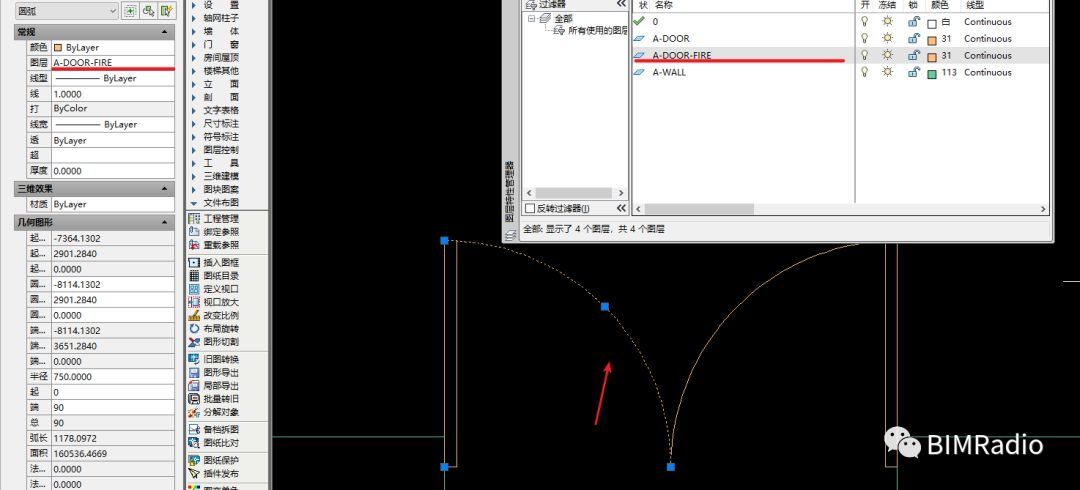Click the 所有使用的图层 filter node
Screen dimensions: 1080x490
pos(591,30)
